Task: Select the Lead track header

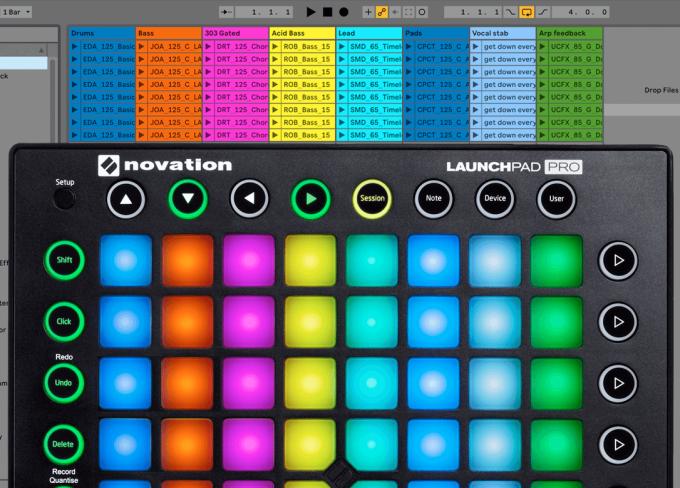Action: pyautogui.click(x=369, y=33)
